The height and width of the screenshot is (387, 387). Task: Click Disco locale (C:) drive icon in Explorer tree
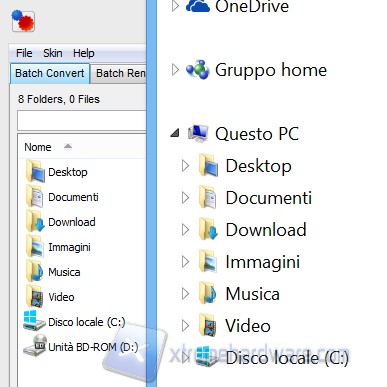click(207, 356)
